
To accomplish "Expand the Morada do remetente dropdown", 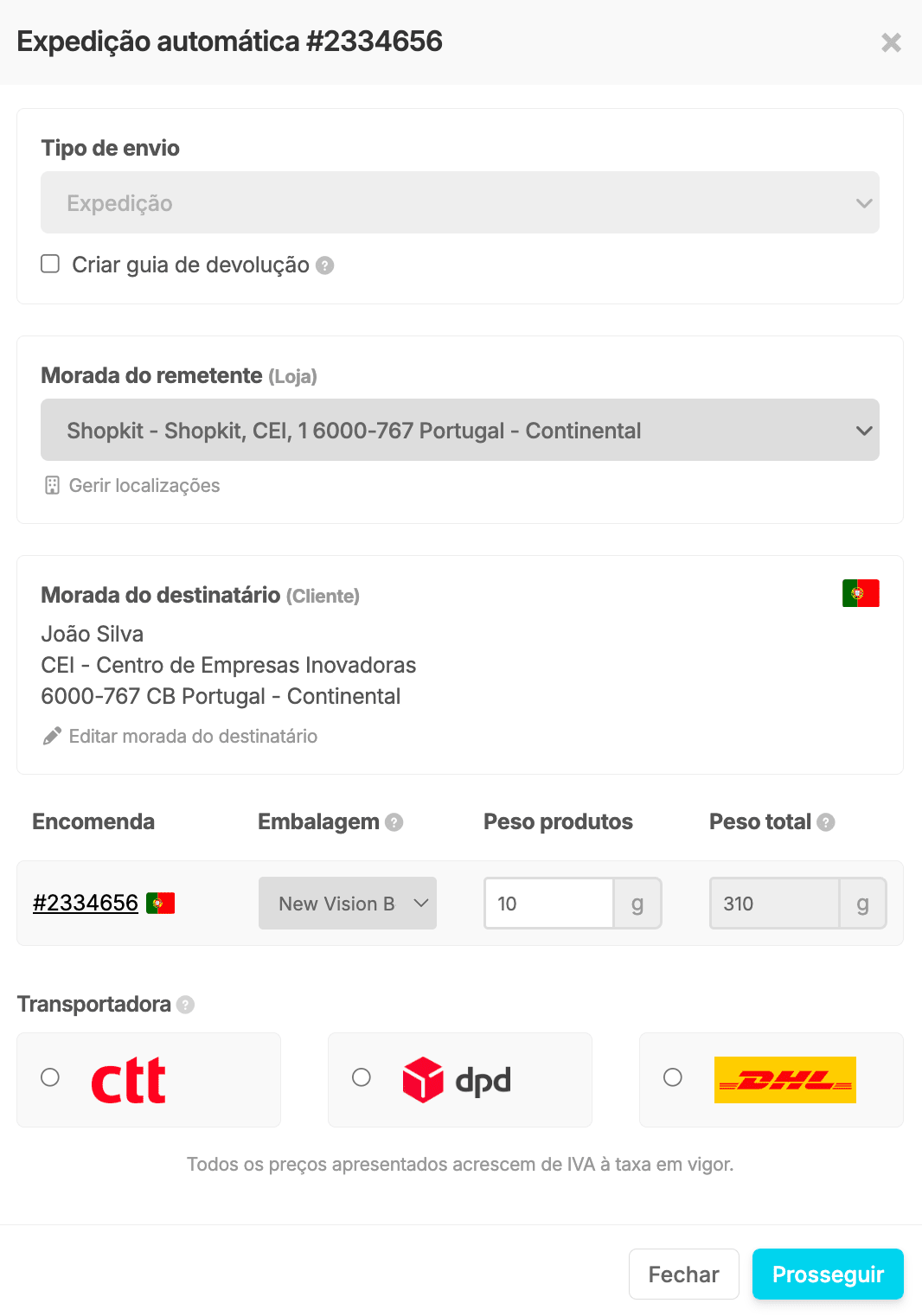I will click(459, 430).
